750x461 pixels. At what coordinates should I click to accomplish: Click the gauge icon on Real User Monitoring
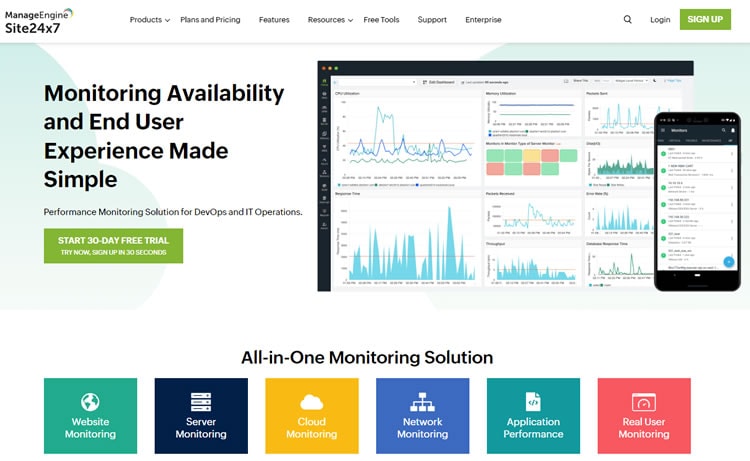click(x=644, y=402)
